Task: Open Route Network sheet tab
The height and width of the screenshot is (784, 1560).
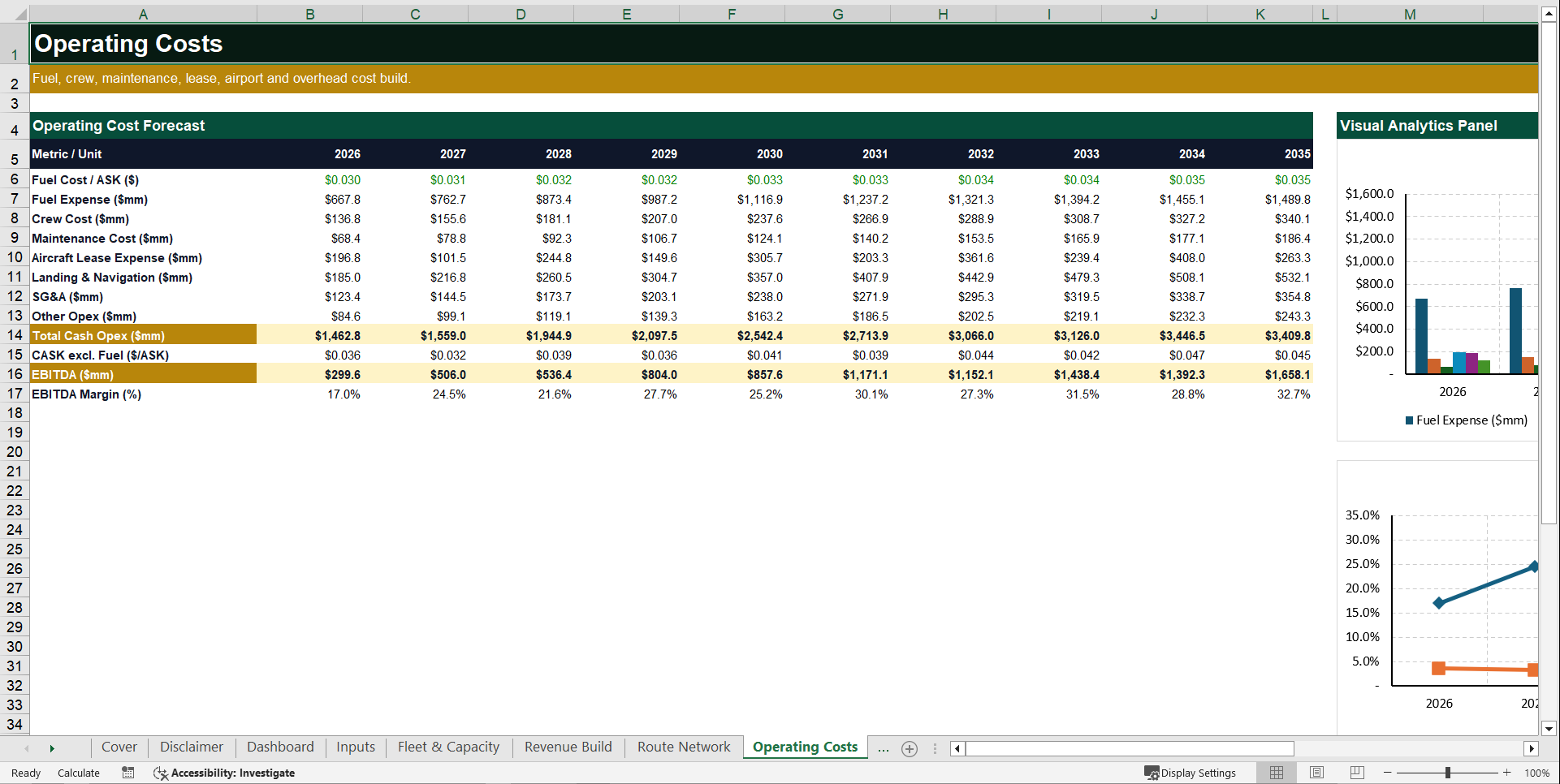Action: pos(684,747)
